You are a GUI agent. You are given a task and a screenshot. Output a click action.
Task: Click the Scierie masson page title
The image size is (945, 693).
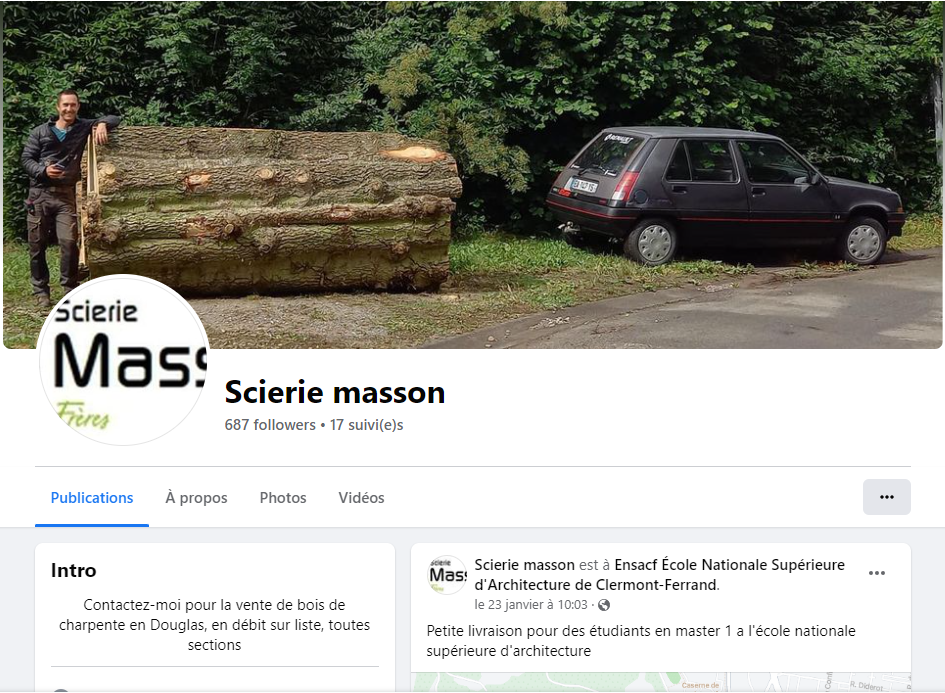click(334, 392)
